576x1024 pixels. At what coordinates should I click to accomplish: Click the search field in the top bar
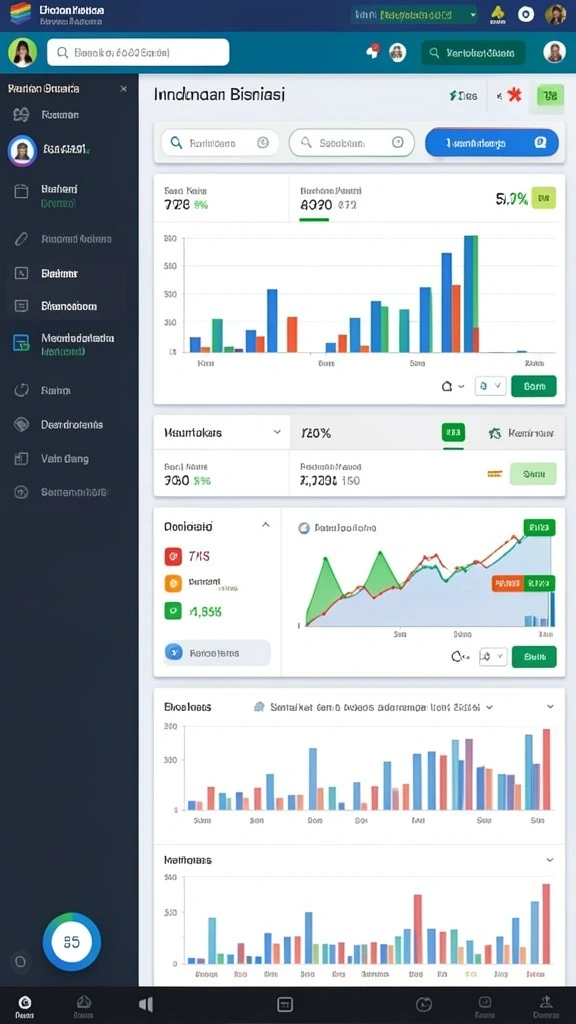pyautogui.click(x=138, y=52)
